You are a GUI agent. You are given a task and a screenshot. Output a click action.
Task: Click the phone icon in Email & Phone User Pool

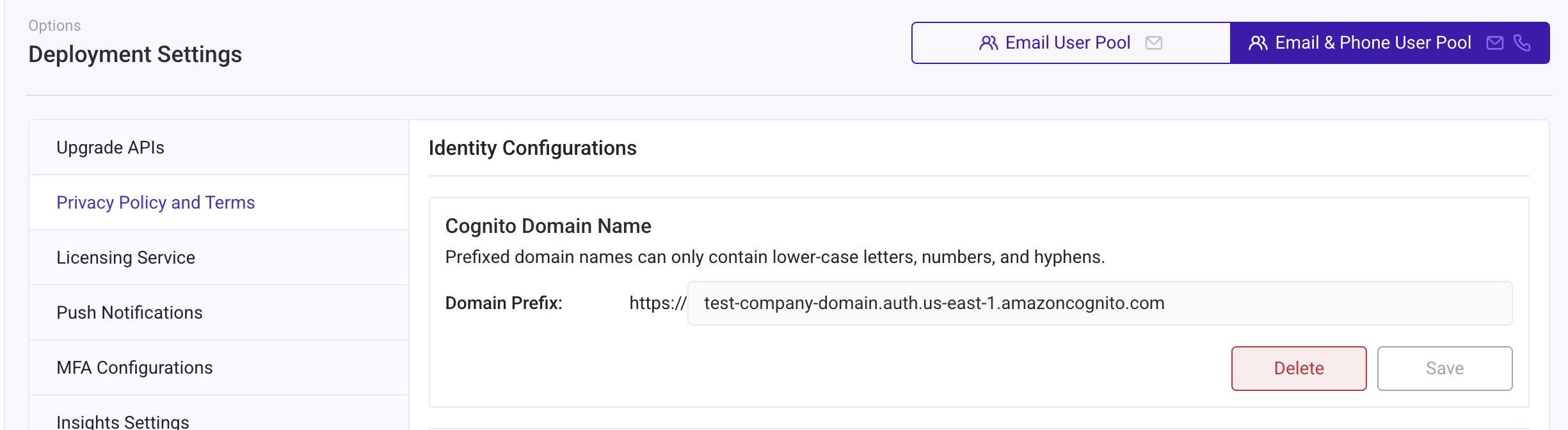point(1522,43)
